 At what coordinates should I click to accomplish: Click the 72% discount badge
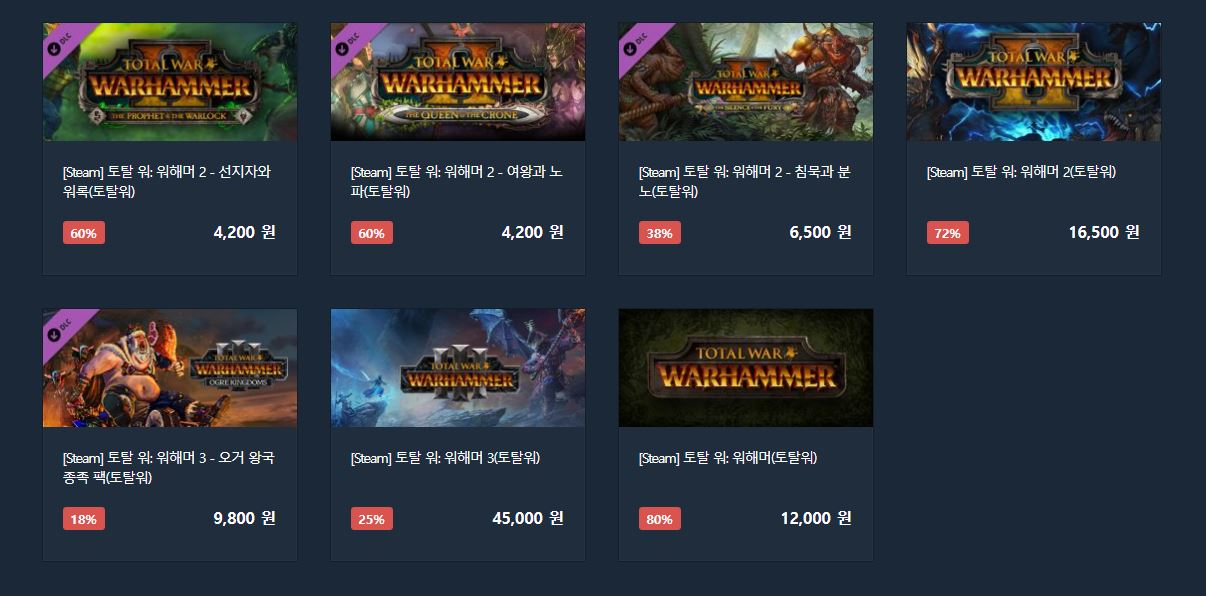click(948, 233)
